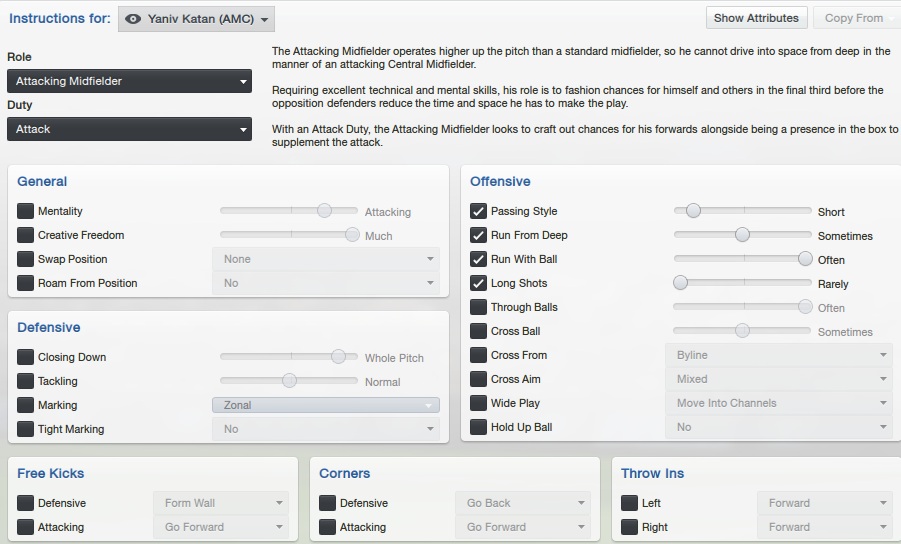Viewport: 901px width, 544px height.
Task: Click the Passing Style slider handle
Action: [692, 211]
